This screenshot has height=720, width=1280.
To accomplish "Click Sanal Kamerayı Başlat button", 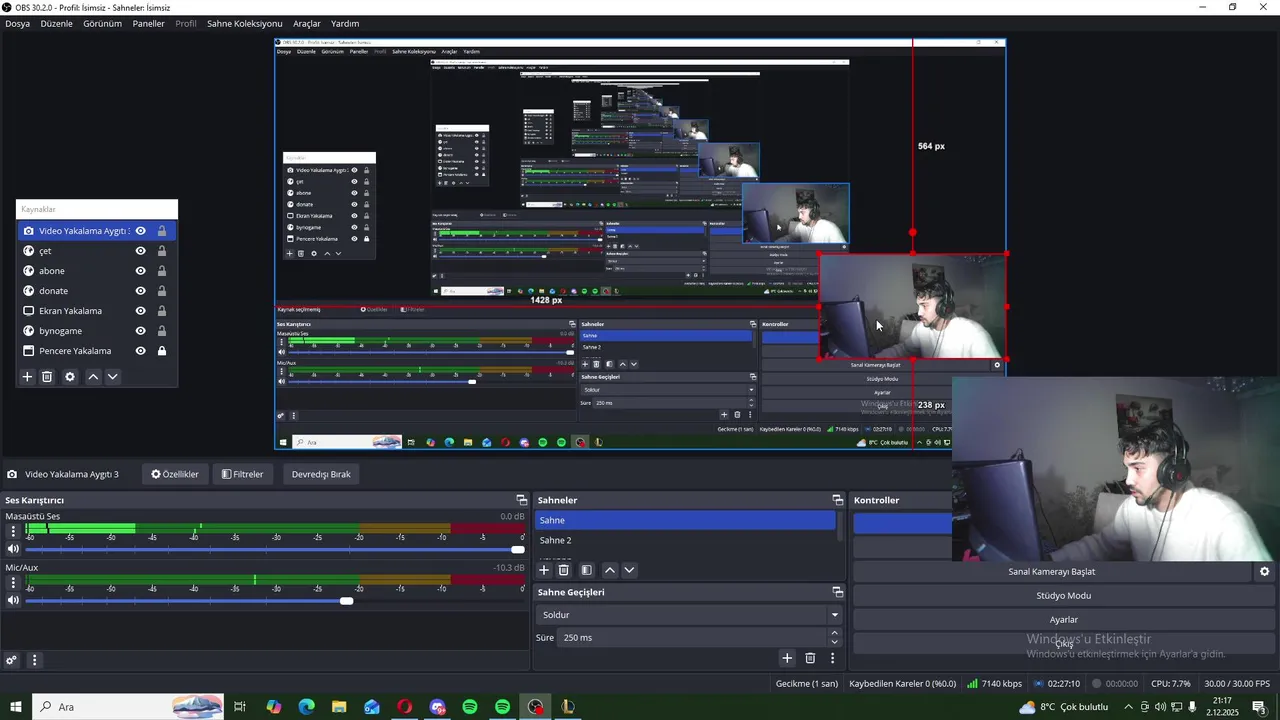I will pyautogui.click(x=1052, y=572).
